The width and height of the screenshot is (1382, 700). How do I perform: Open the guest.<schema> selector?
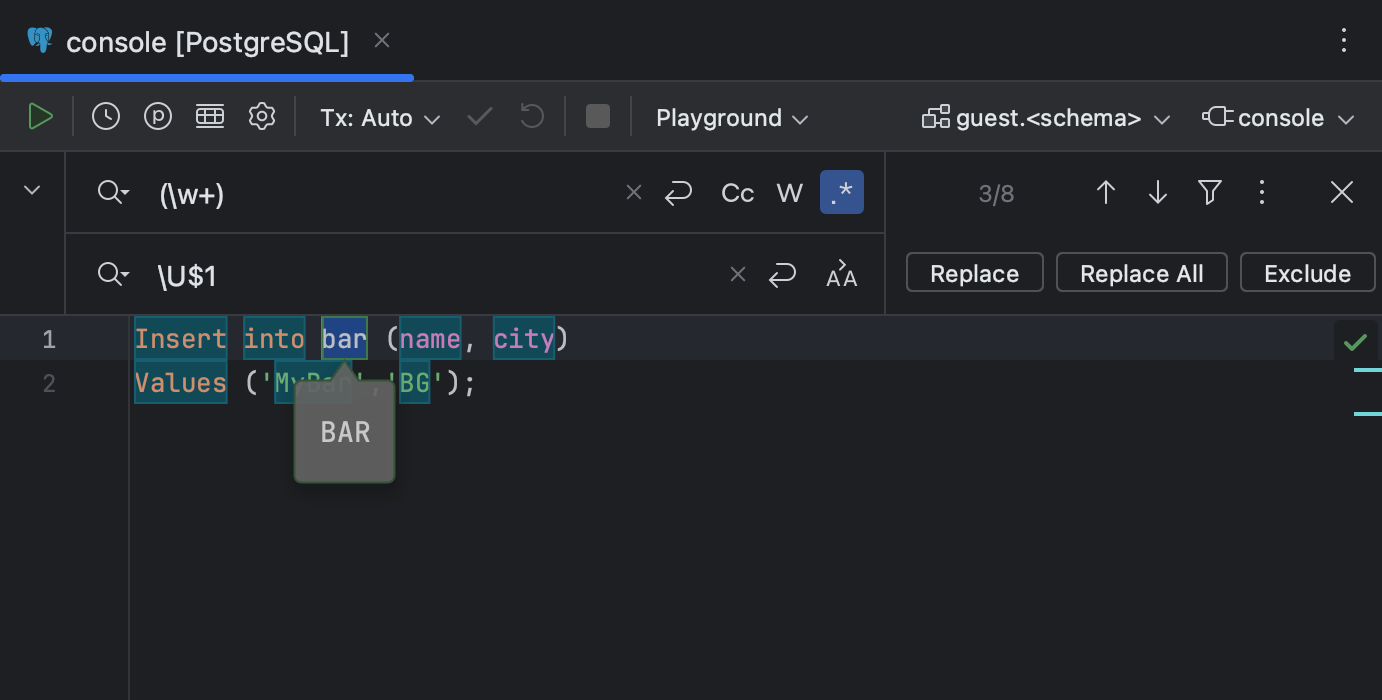tap(1045, 117)
